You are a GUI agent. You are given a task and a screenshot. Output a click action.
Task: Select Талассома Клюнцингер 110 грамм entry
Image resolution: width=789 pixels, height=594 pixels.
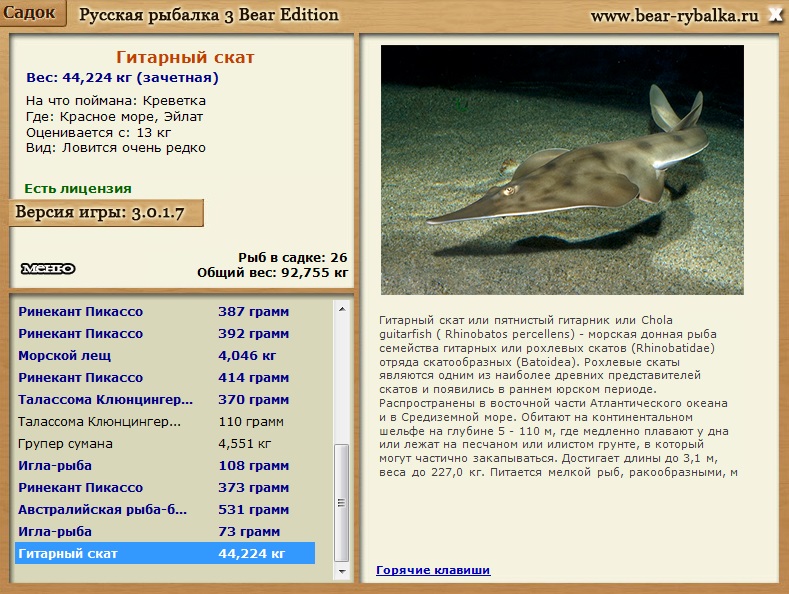tap(165, 421)
